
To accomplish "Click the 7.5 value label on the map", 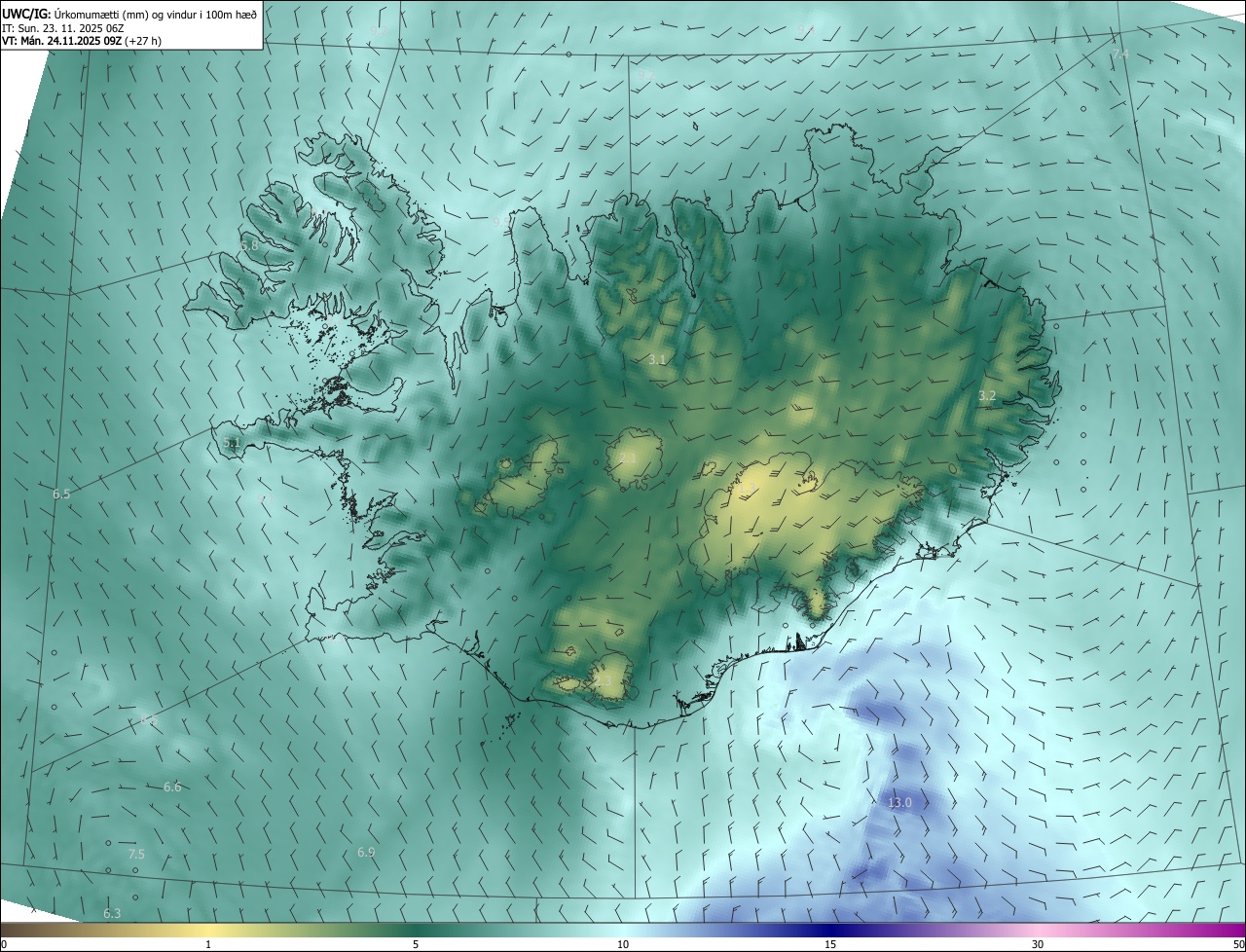I will click(136, 854).
